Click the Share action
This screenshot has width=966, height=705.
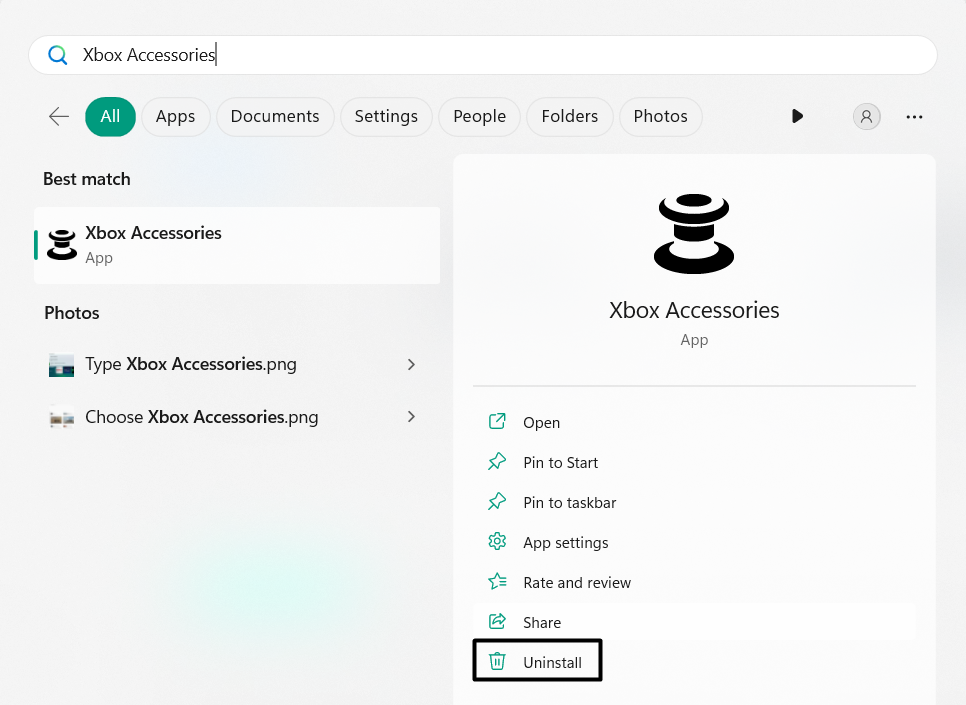click(541, 622)
